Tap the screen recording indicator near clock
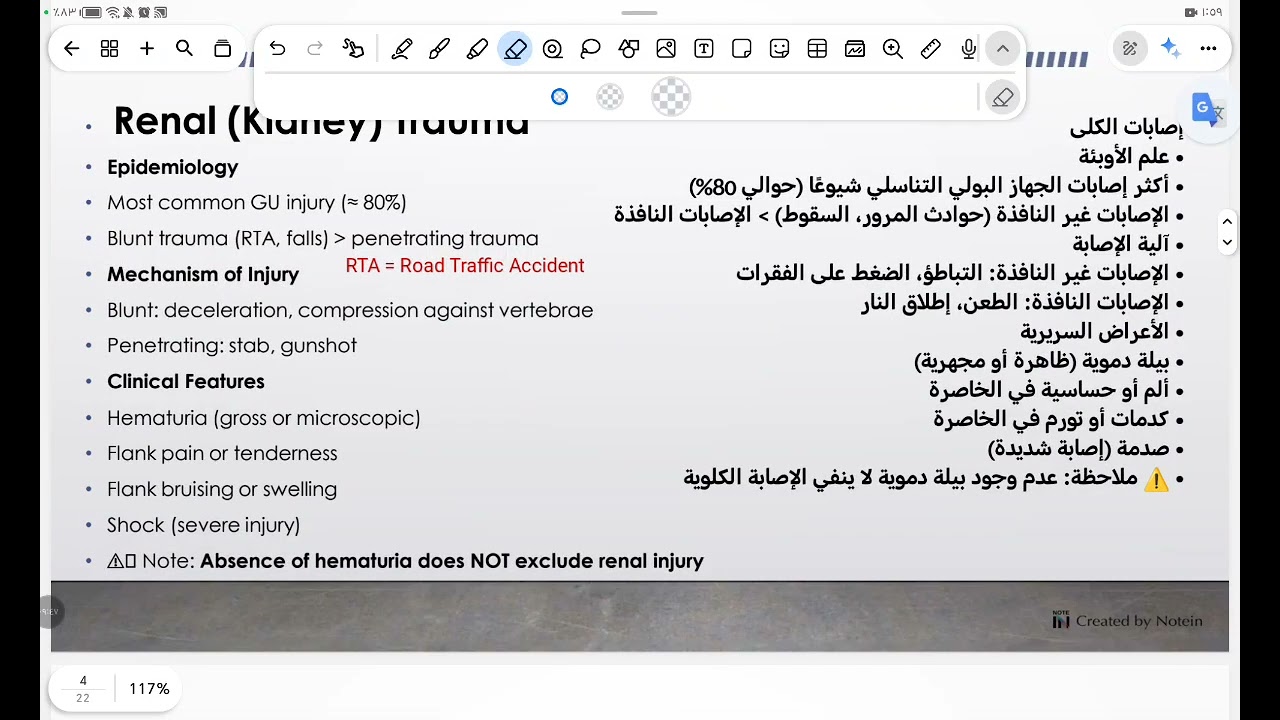The image size is (1280, 720). click(1190, 12)
